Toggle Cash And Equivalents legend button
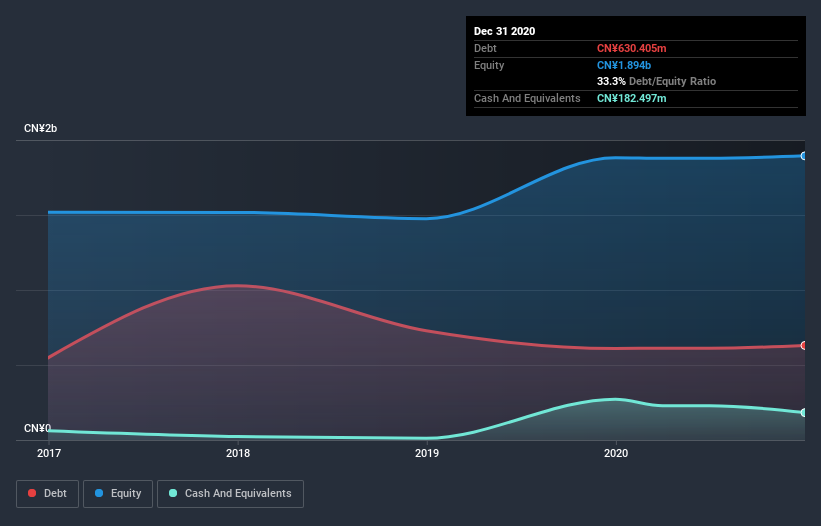 [230, 494]
